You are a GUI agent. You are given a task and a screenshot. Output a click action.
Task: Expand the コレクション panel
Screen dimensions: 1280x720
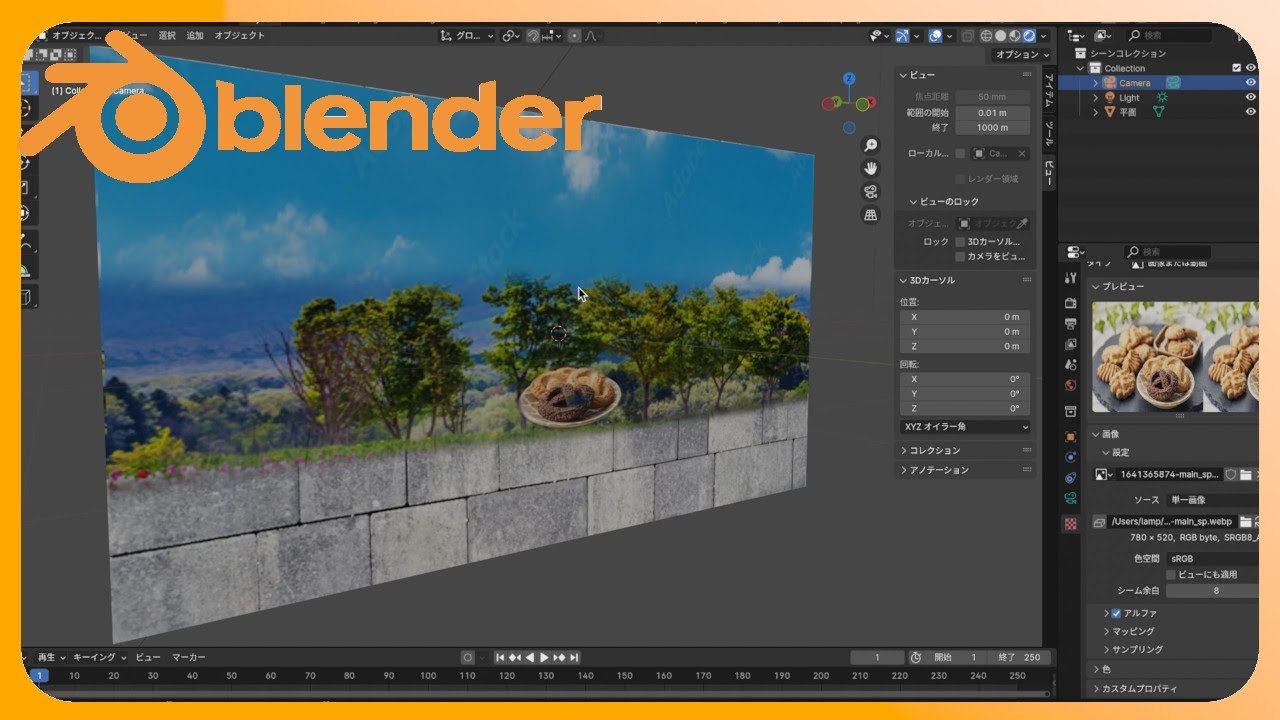(904, 451)
